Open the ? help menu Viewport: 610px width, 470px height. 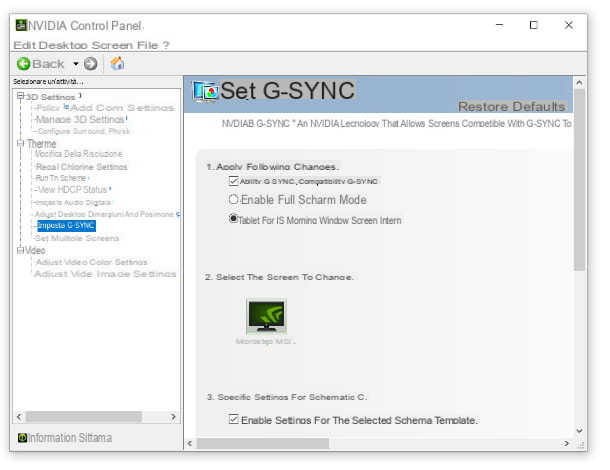[166, 45]
